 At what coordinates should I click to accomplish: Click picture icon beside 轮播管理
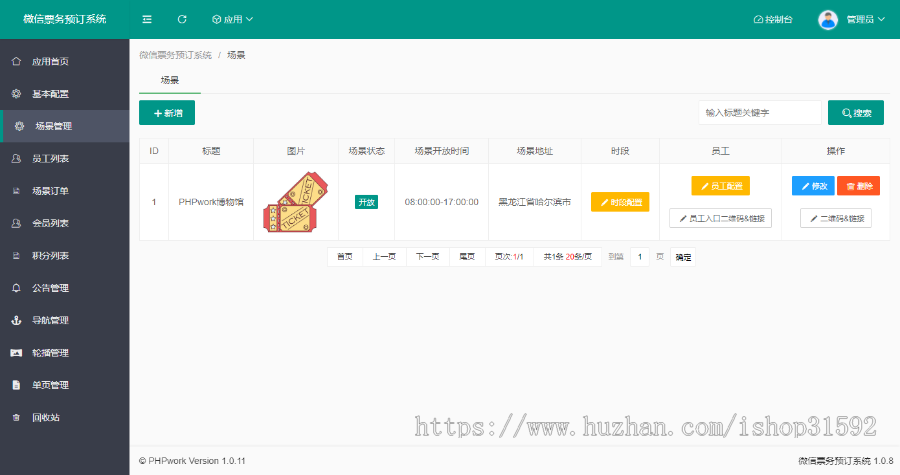pos(16,353)
